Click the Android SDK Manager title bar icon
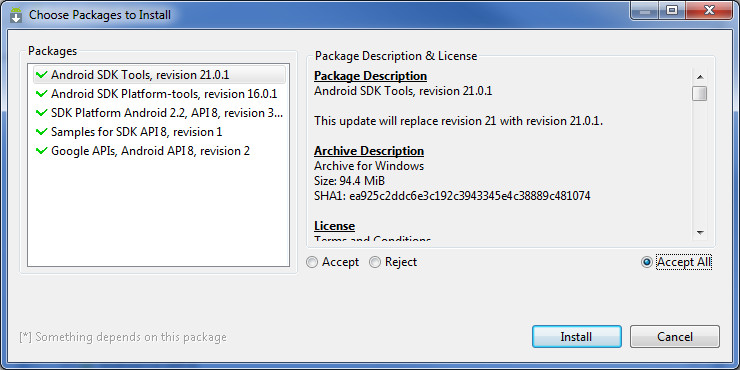The image size is (740, 370). (16, 15)
